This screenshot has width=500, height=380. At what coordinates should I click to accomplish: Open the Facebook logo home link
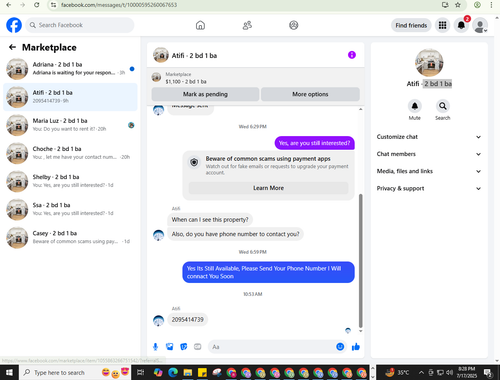pos(14,25)
